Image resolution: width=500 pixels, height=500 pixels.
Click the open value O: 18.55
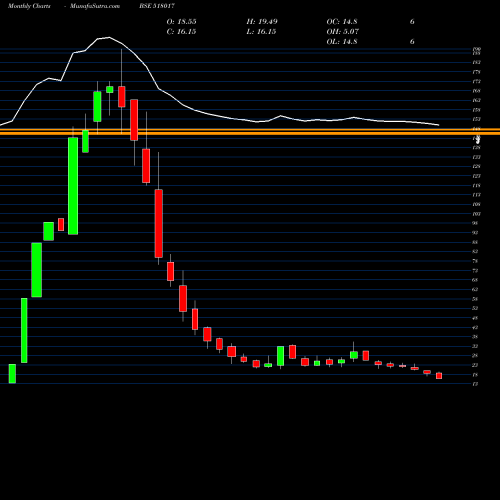(x=182, y=22)
